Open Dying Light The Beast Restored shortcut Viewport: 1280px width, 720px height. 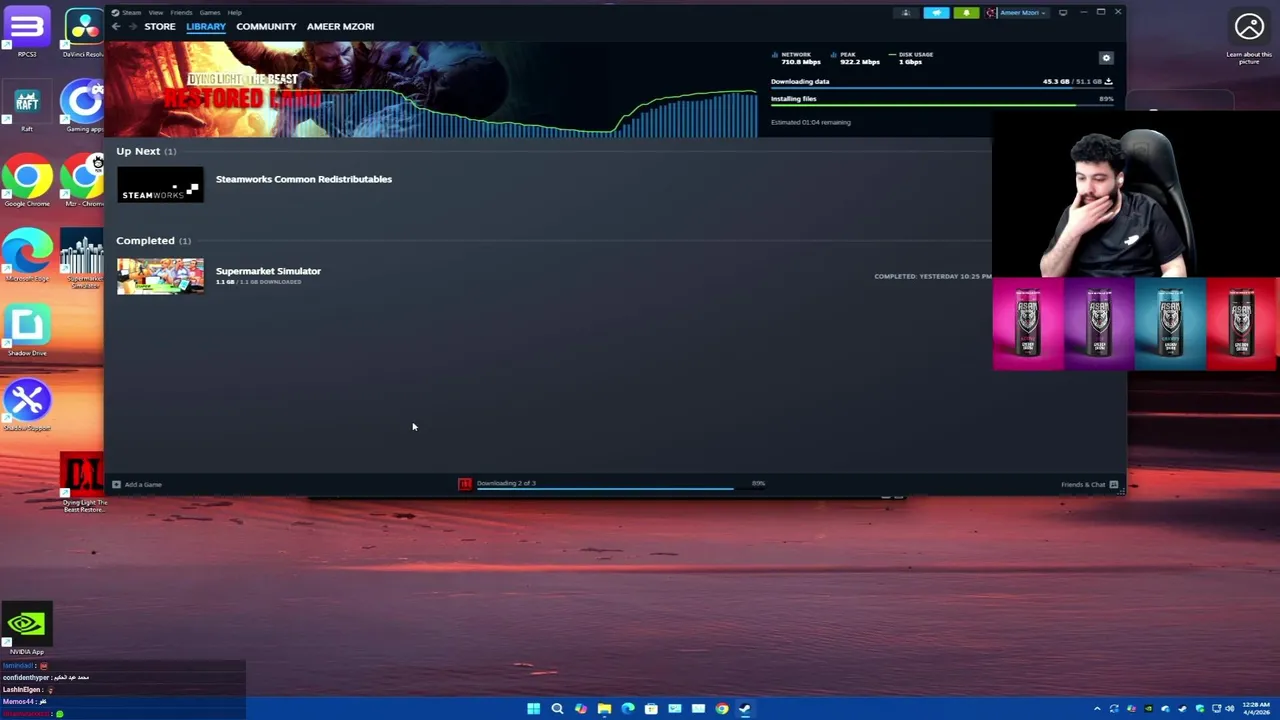tap(84, 482)
